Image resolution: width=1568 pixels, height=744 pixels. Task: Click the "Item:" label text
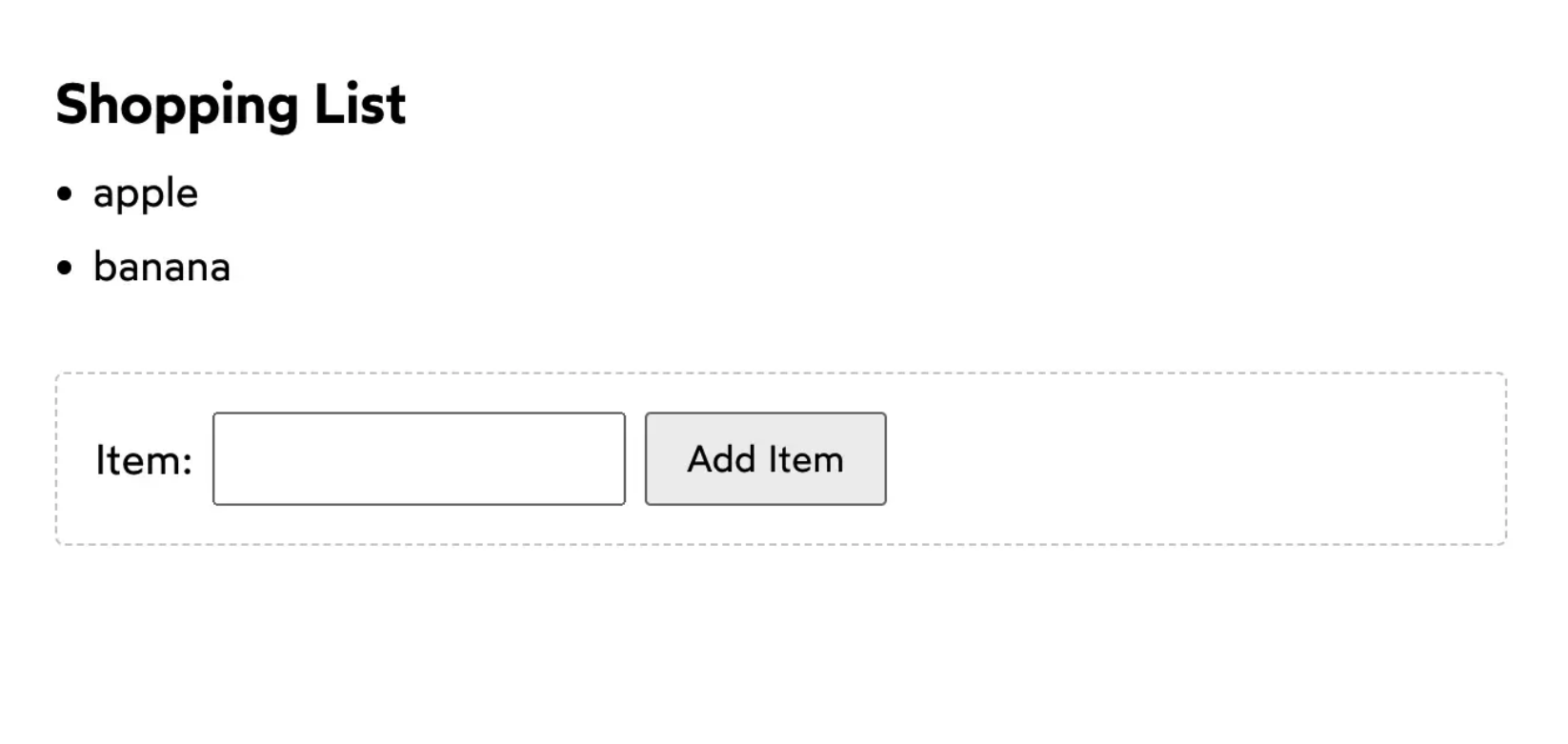[x=144, y=460]
